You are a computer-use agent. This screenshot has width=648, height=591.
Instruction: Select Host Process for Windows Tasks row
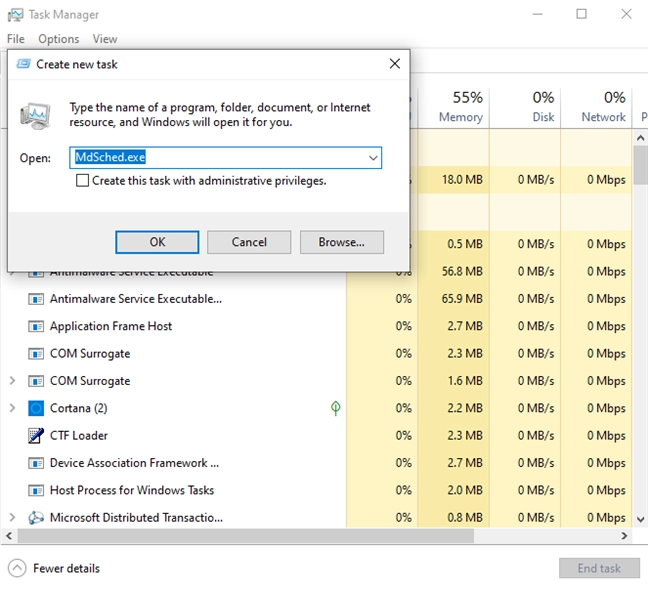[316, 491]
